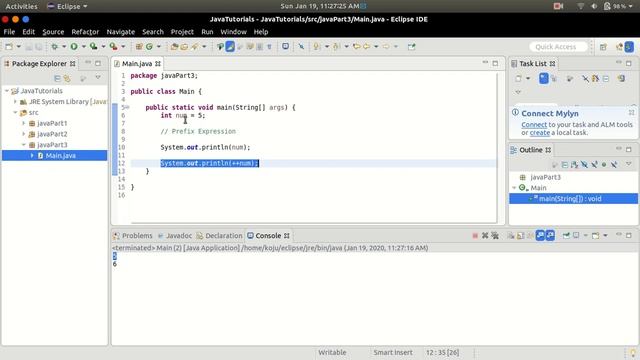Click the Search flashlight toolbar icon

[x=195, y=47]
